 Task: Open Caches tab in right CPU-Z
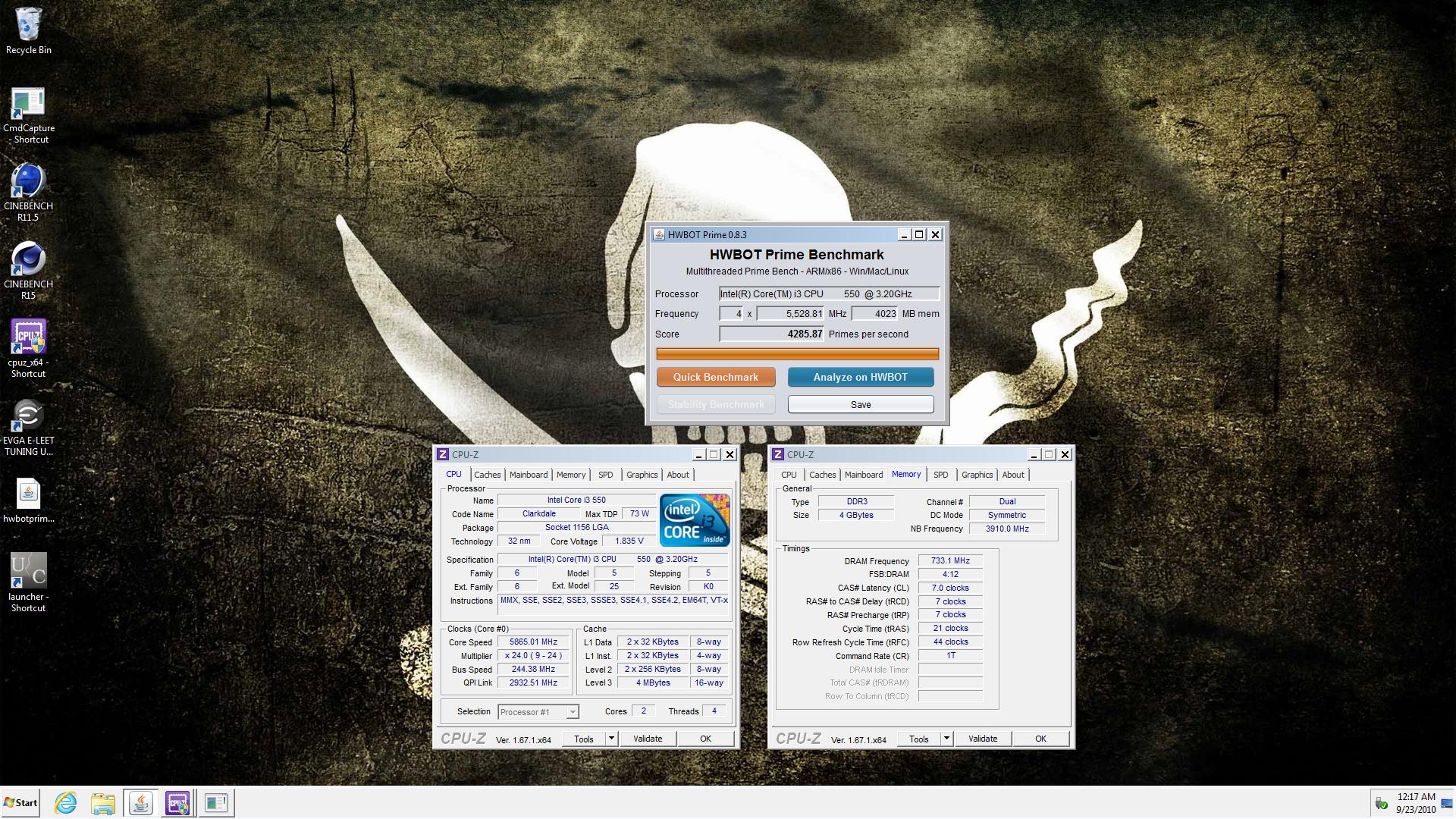[x=823, y=475]
